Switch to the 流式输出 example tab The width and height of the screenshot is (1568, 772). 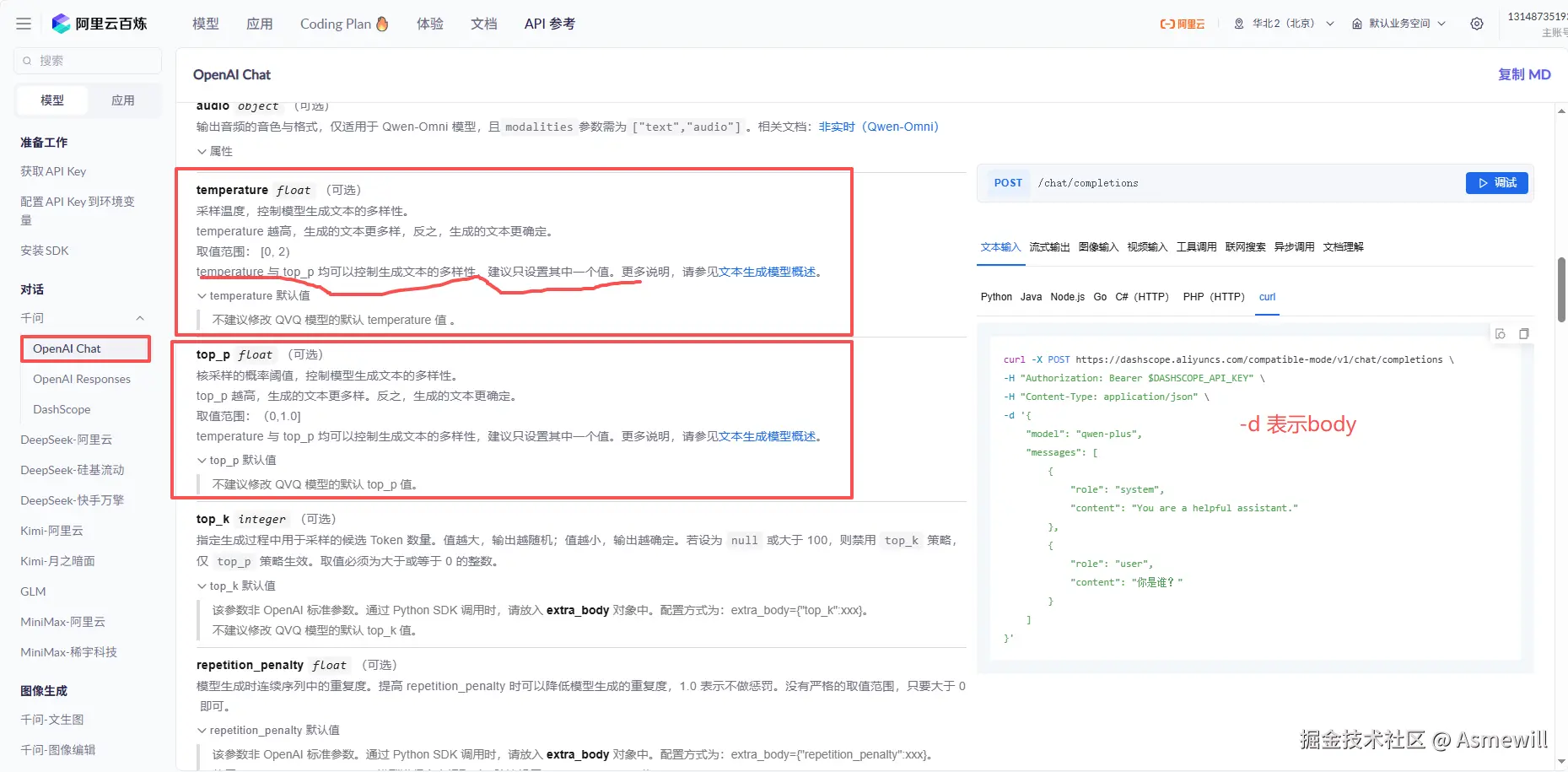pos(1050,247)
